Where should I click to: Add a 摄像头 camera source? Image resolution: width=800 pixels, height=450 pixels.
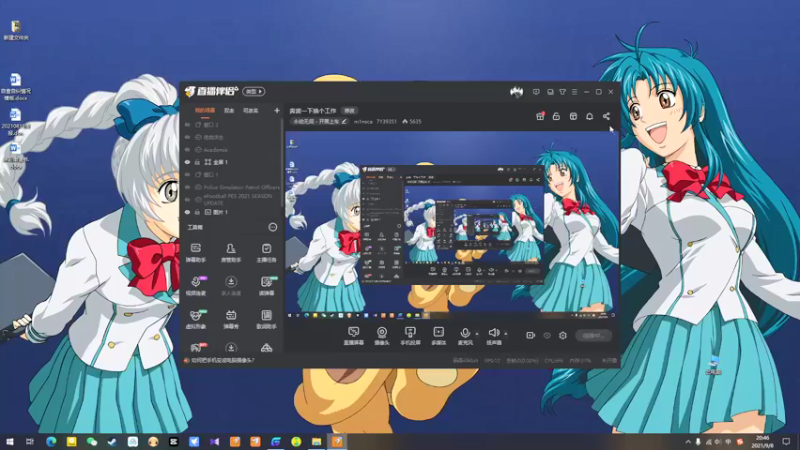coord(382,336)
